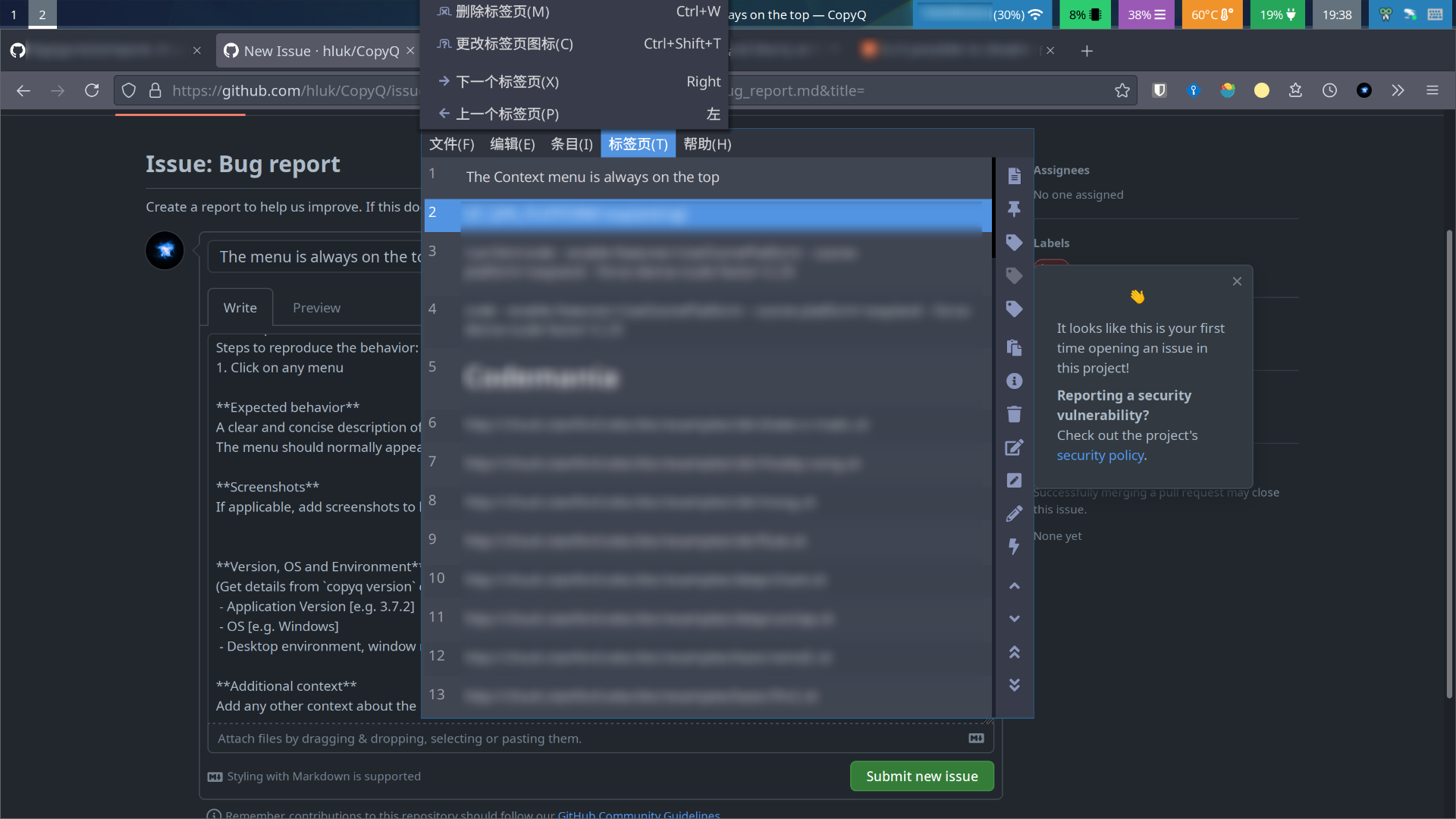Click the pin item icon in CopyQ toolbar
Image resolution: width=1456 pixels, height=819 pixels.
[1014, 209]
